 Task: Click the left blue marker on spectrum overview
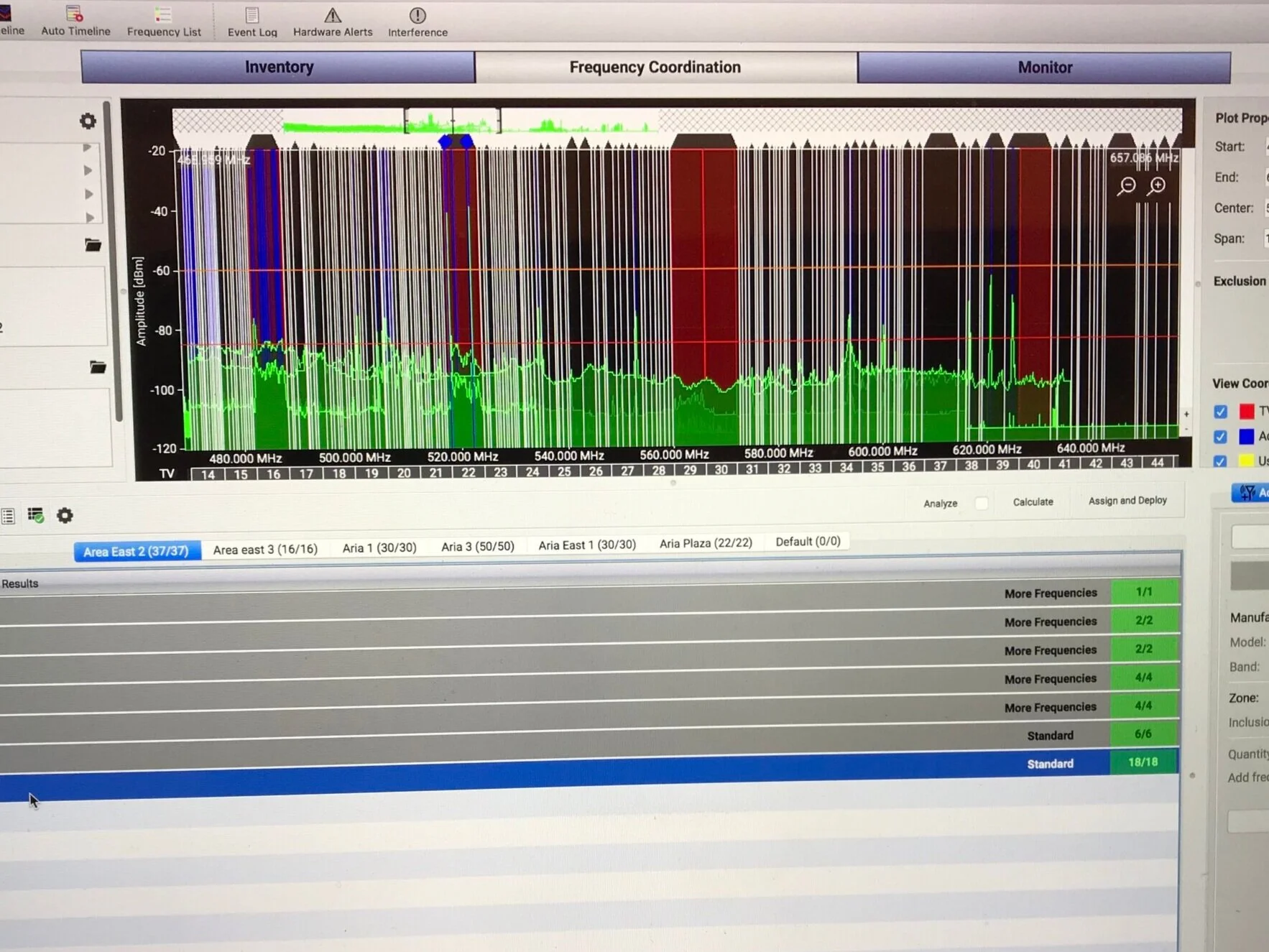pos(446,141)
